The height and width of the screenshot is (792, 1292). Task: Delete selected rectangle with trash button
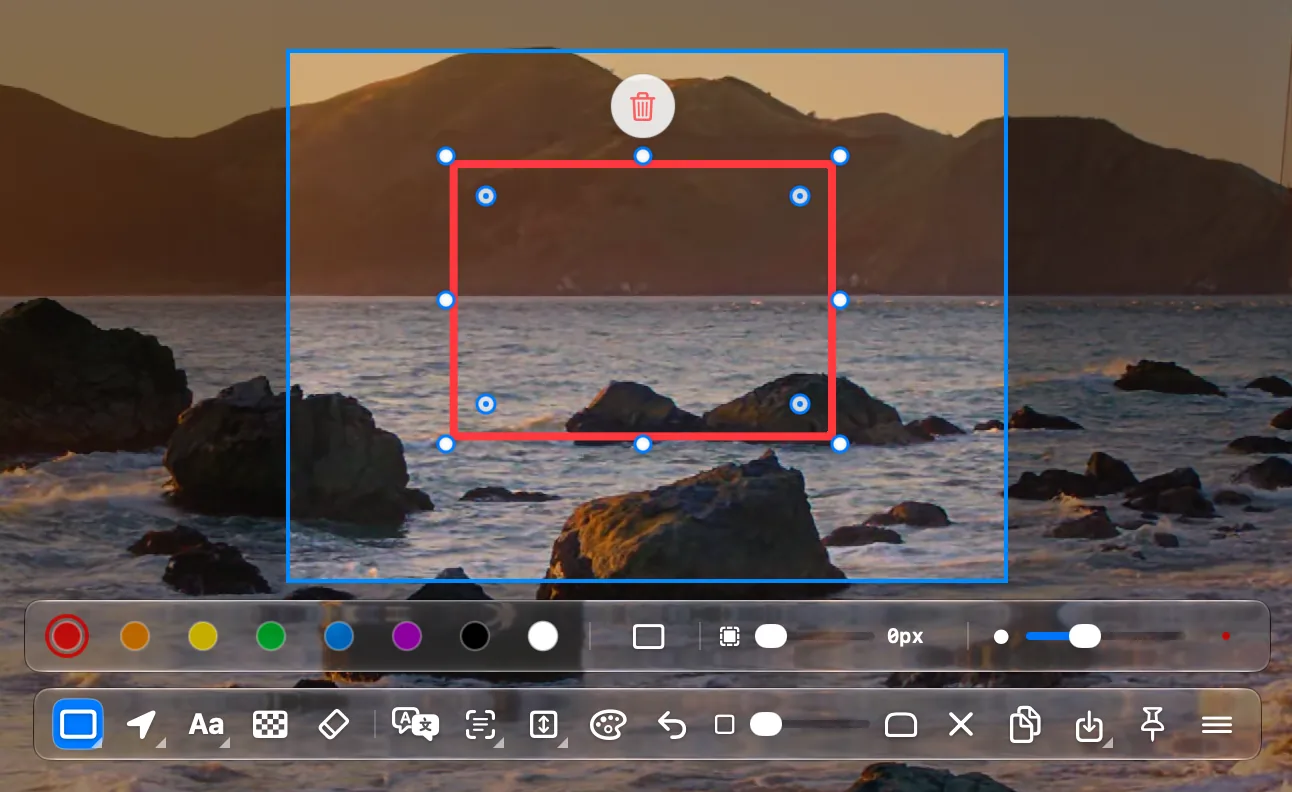tap(643, 106)
